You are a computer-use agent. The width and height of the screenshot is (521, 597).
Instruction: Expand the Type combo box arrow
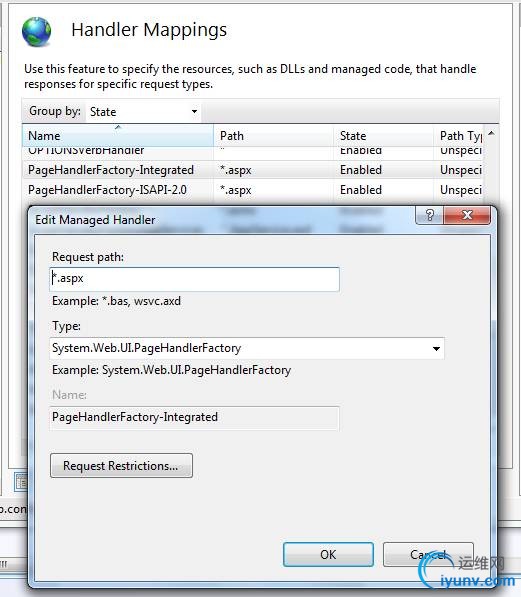click(436, 348)
